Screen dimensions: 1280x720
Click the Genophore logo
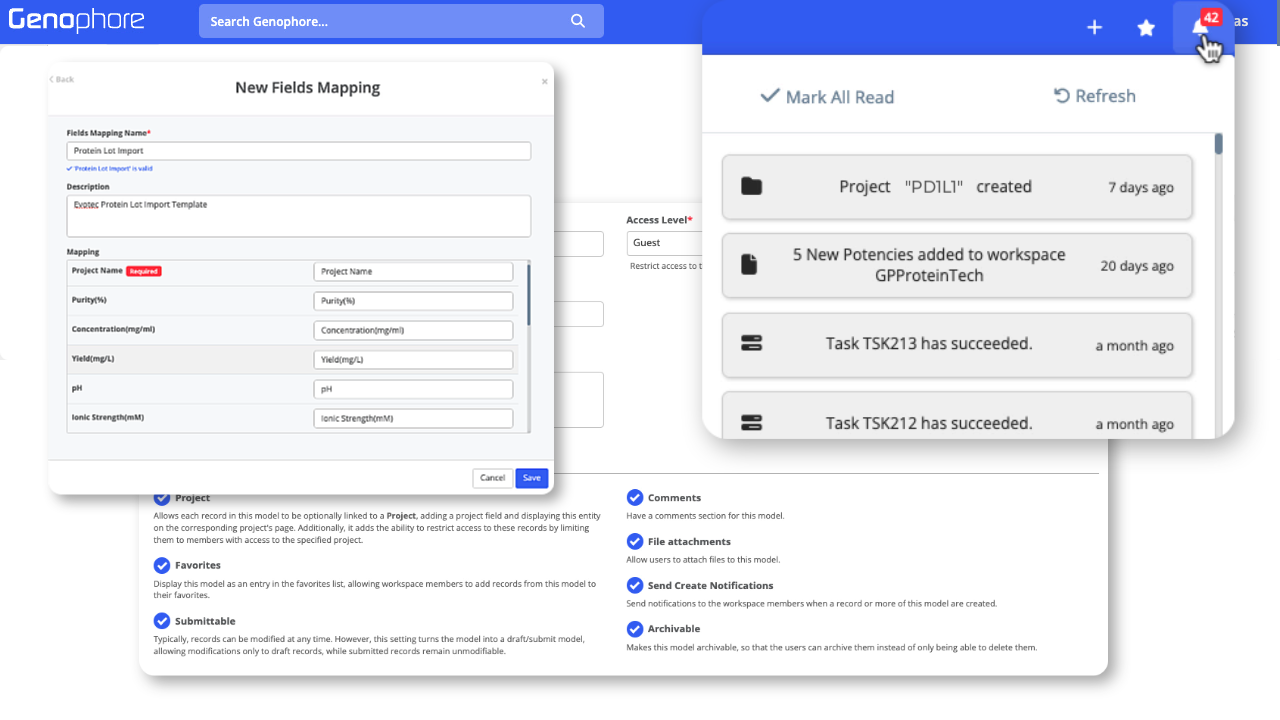76,20
